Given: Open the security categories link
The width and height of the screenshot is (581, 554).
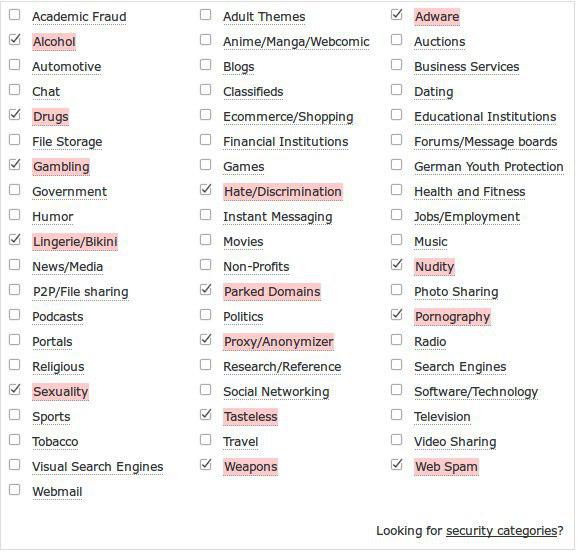Looking at the screenshot, I should pos(501,531).
